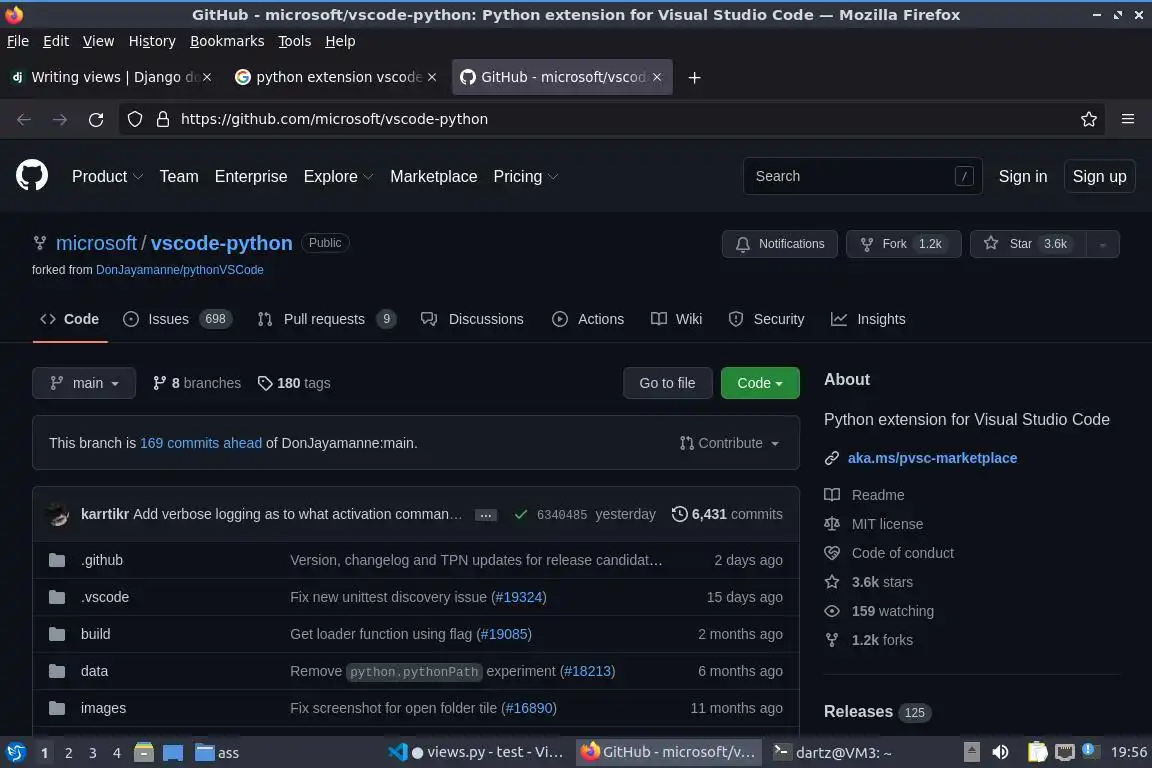Click the tracking protection shield icon
This screenshot has width=1152, height=768.
point(135,119)
